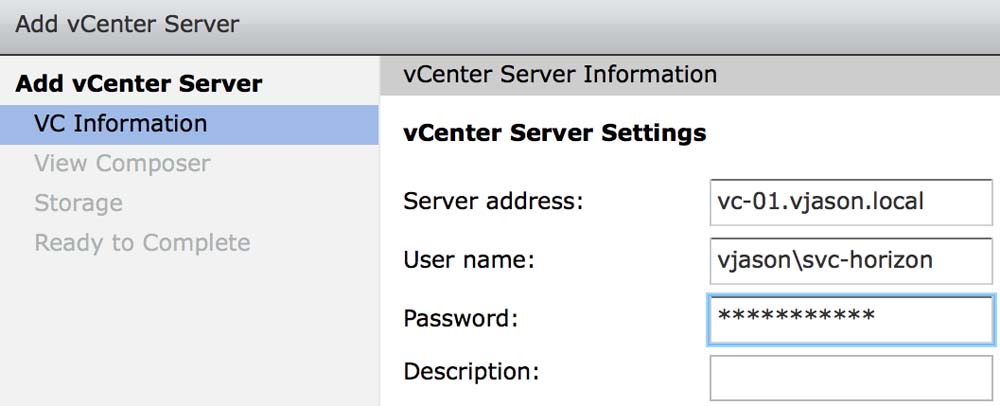Click empty sidebar space below Ready to Complete
This screenshot has width=1000, height=406.
click(190, 330)
